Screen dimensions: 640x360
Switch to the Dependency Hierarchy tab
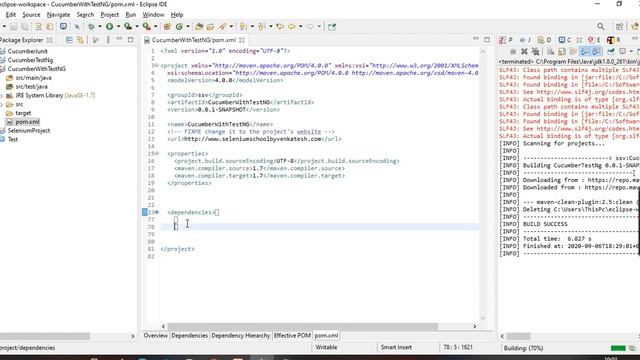pos(241,336)
